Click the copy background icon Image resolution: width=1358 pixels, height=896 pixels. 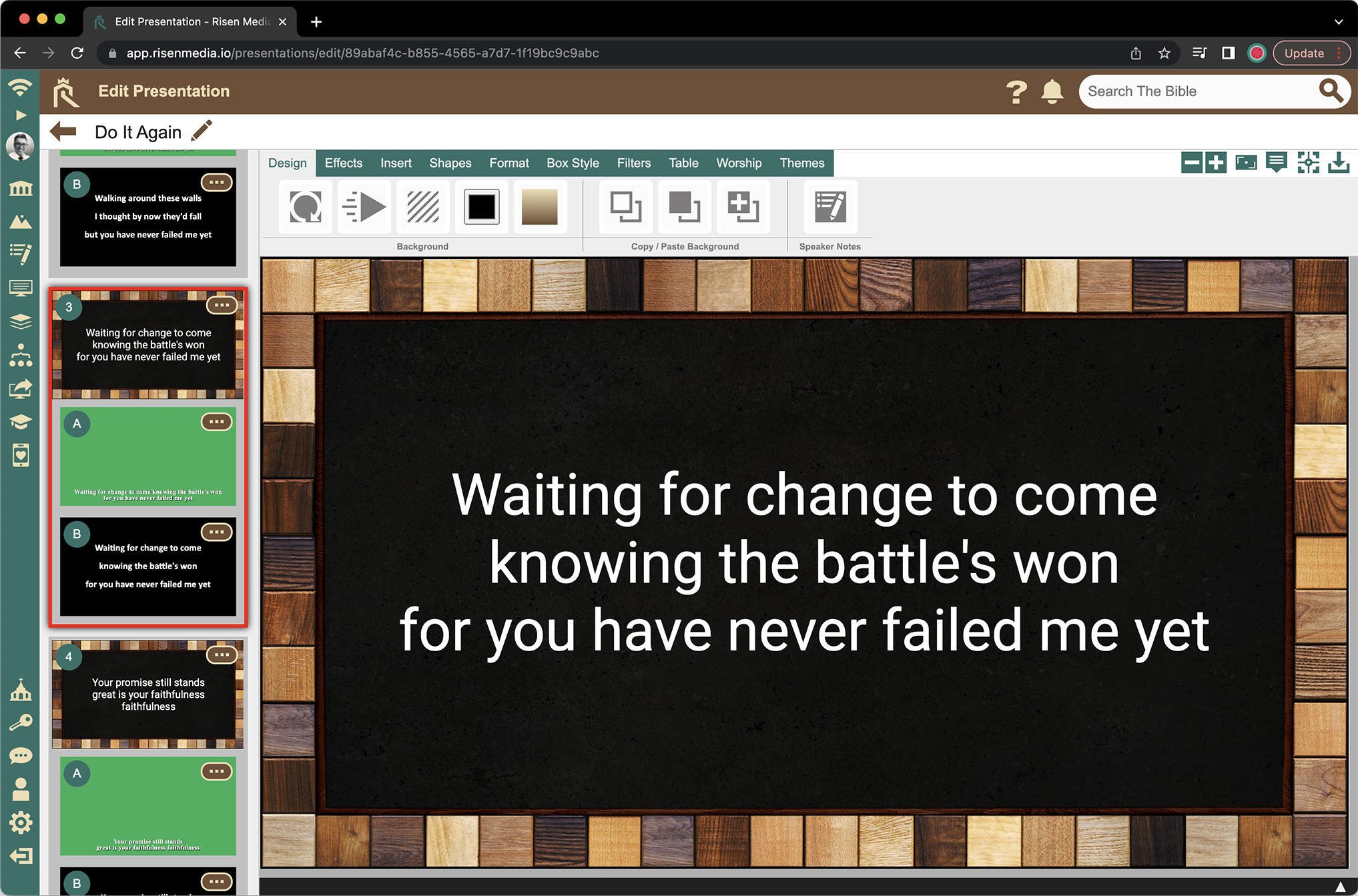pos(626,207)
